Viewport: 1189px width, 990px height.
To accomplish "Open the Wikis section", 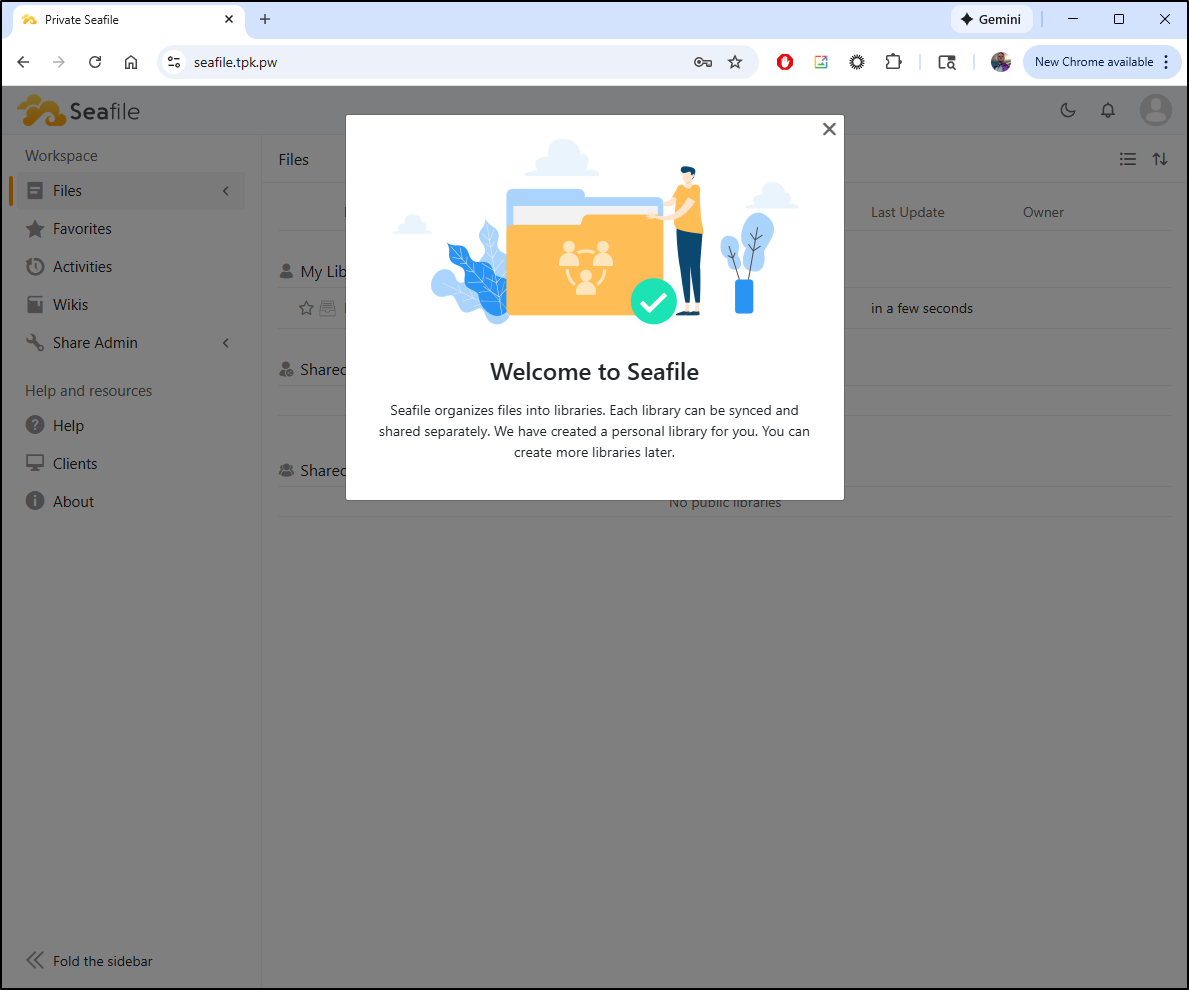I will tap(70, 305).
